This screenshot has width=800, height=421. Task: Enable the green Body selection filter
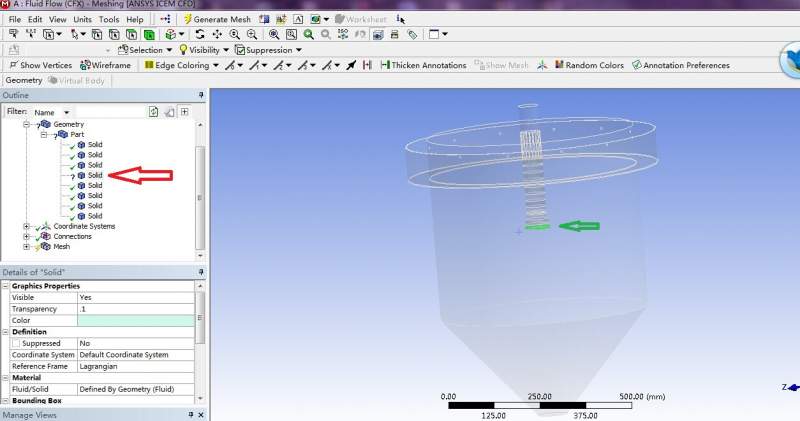pyautogui.click(x=149, y=34)
